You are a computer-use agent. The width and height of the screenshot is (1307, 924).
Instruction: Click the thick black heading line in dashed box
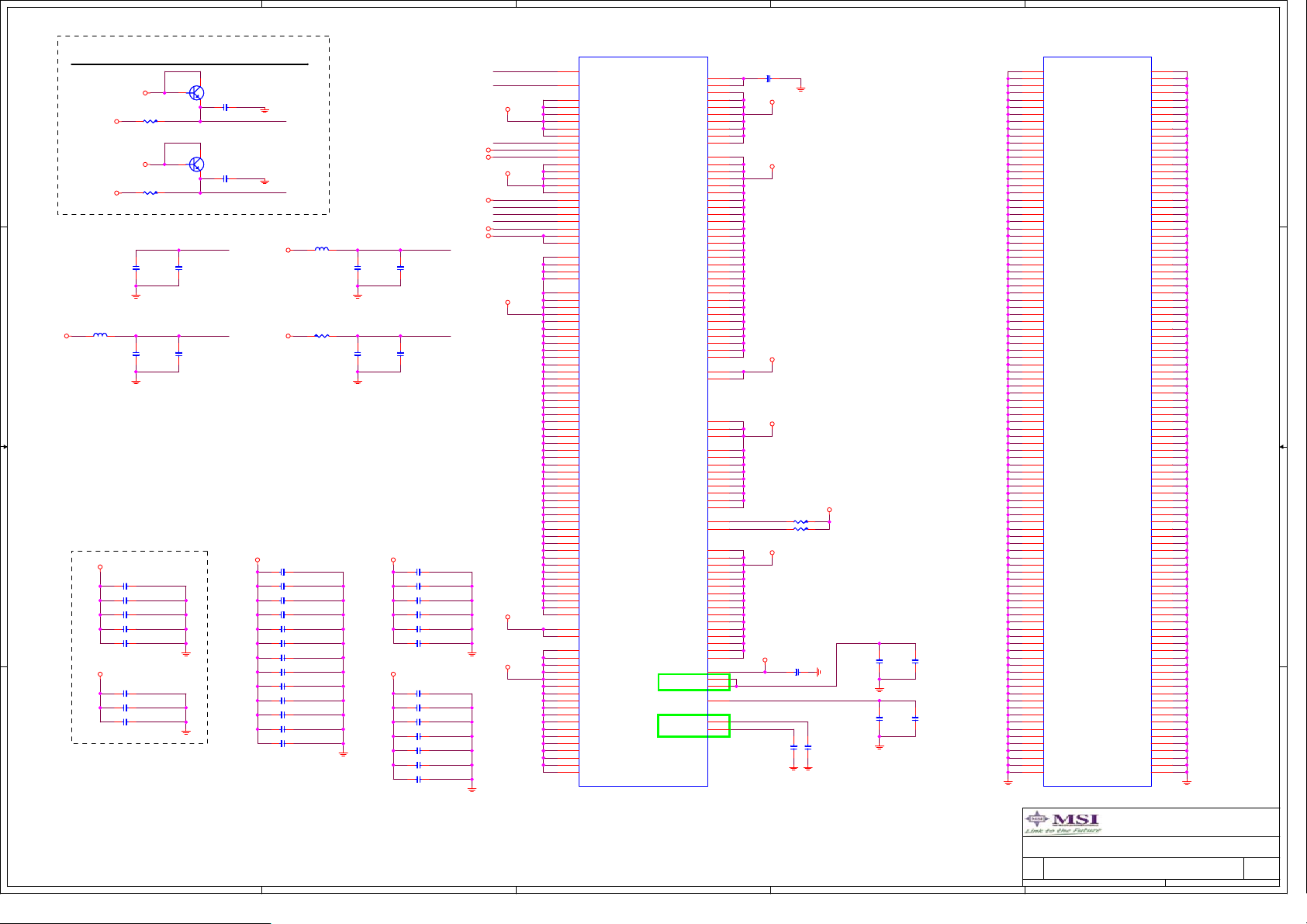190,64
